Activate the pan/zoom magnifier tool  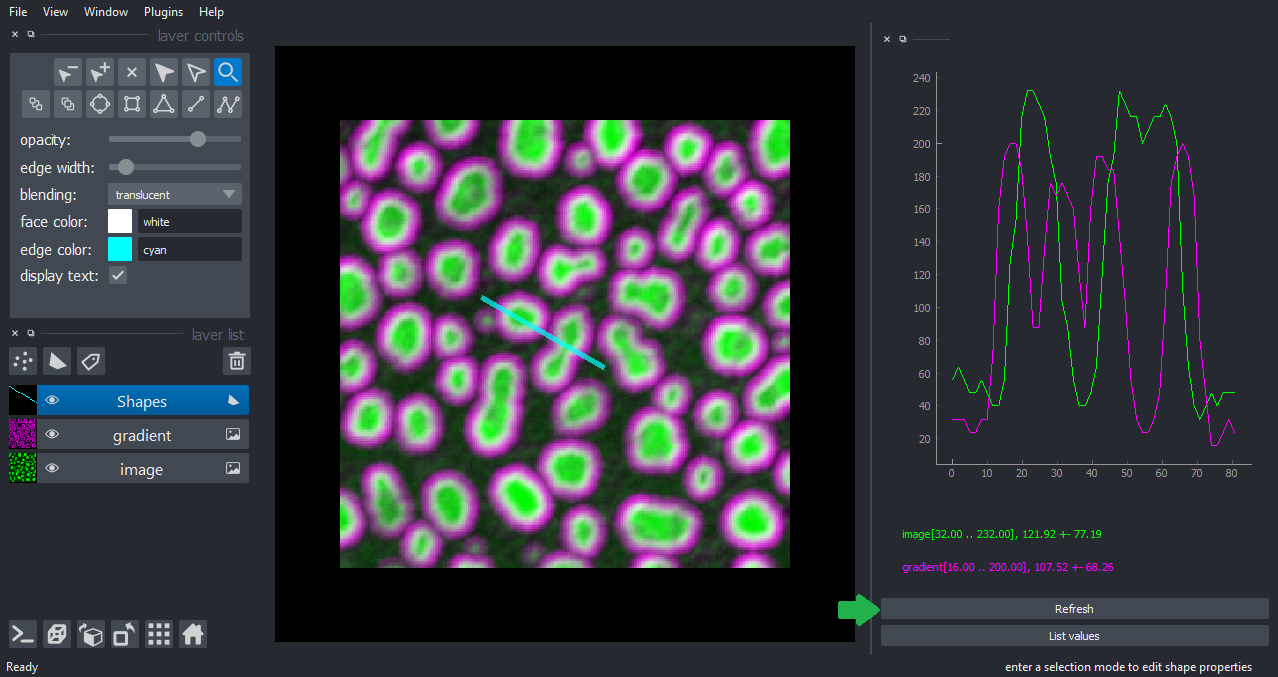coord(228,72)
